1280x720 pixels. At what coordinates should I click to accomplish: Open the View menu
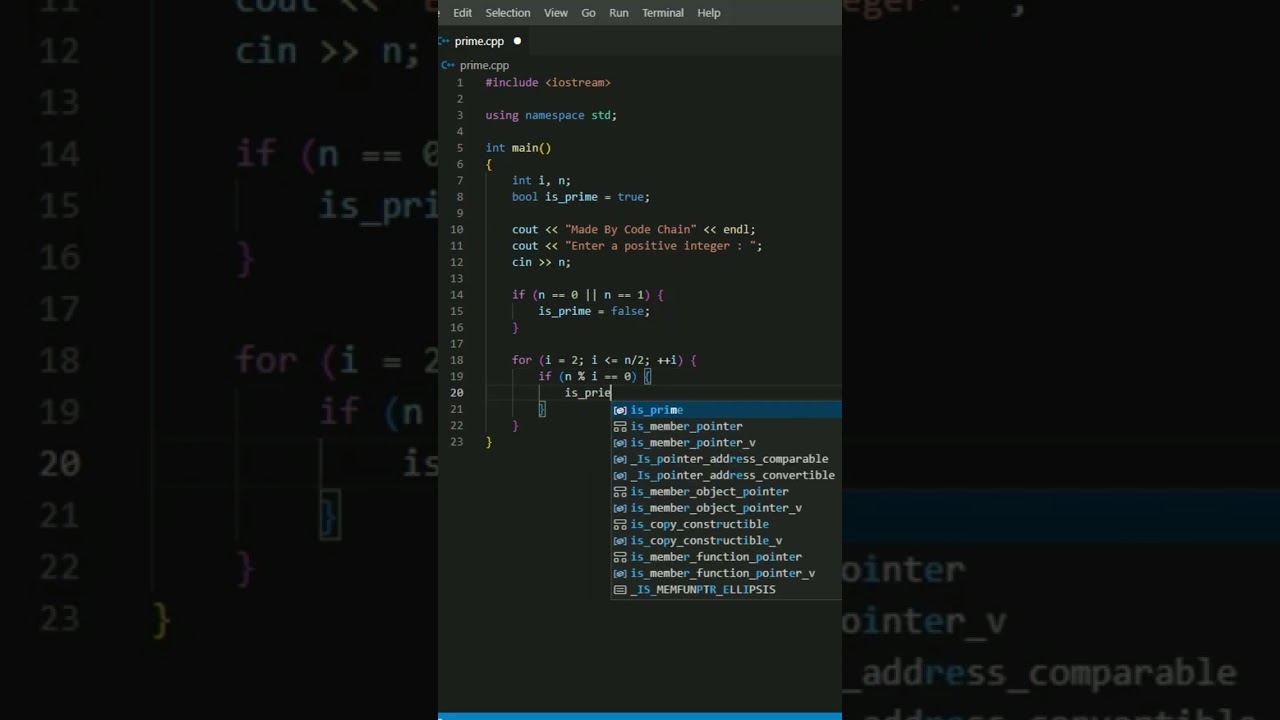(556, 13)
